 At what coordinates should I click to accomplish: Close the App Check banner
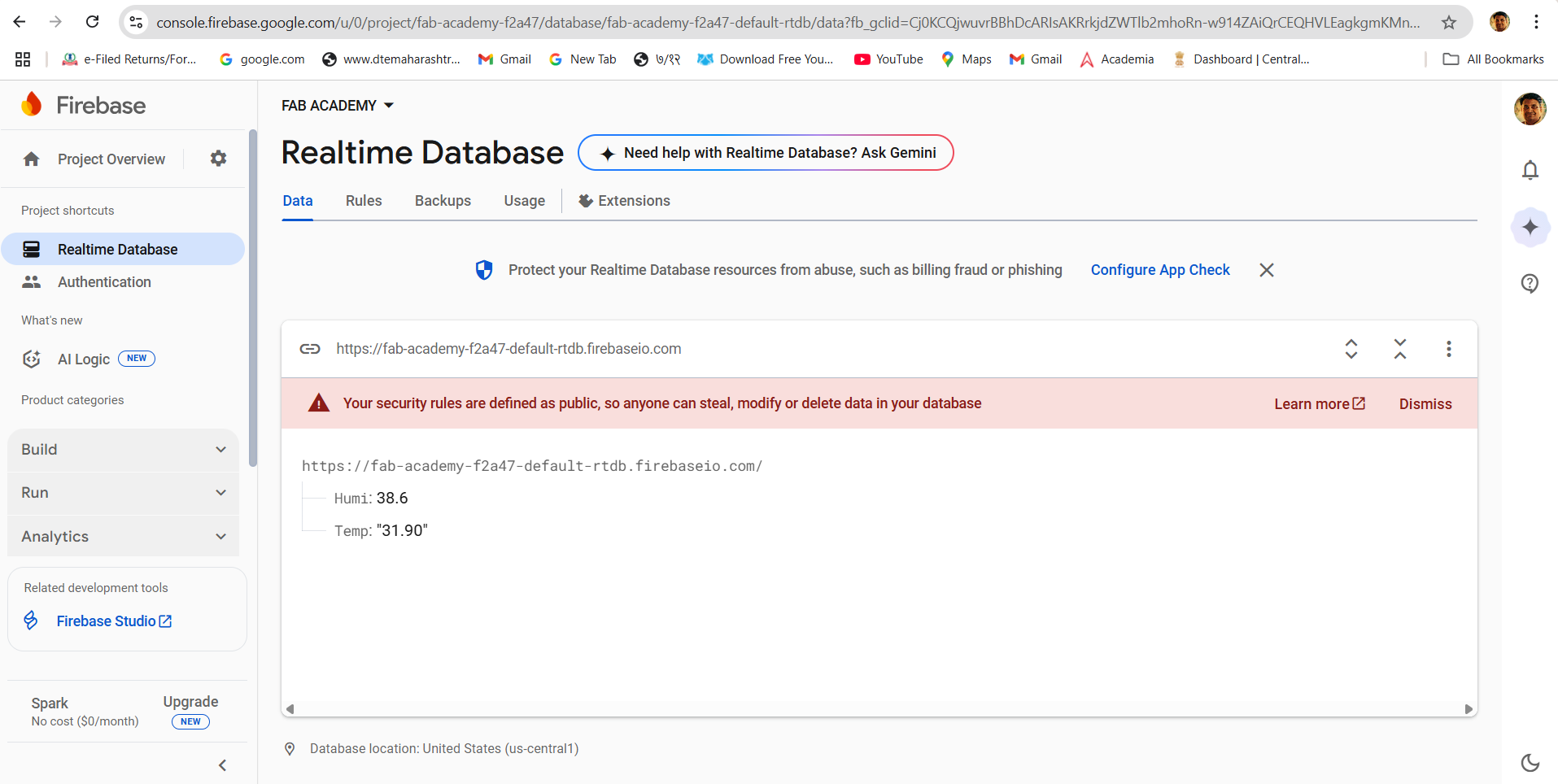1267,270
